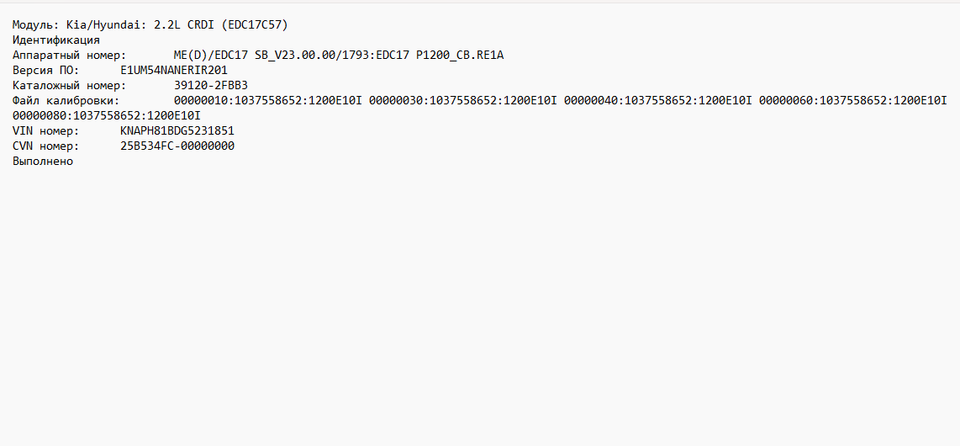960x446 pixels.
Task: Click the "Модуль:" label text
Action: 35,24
